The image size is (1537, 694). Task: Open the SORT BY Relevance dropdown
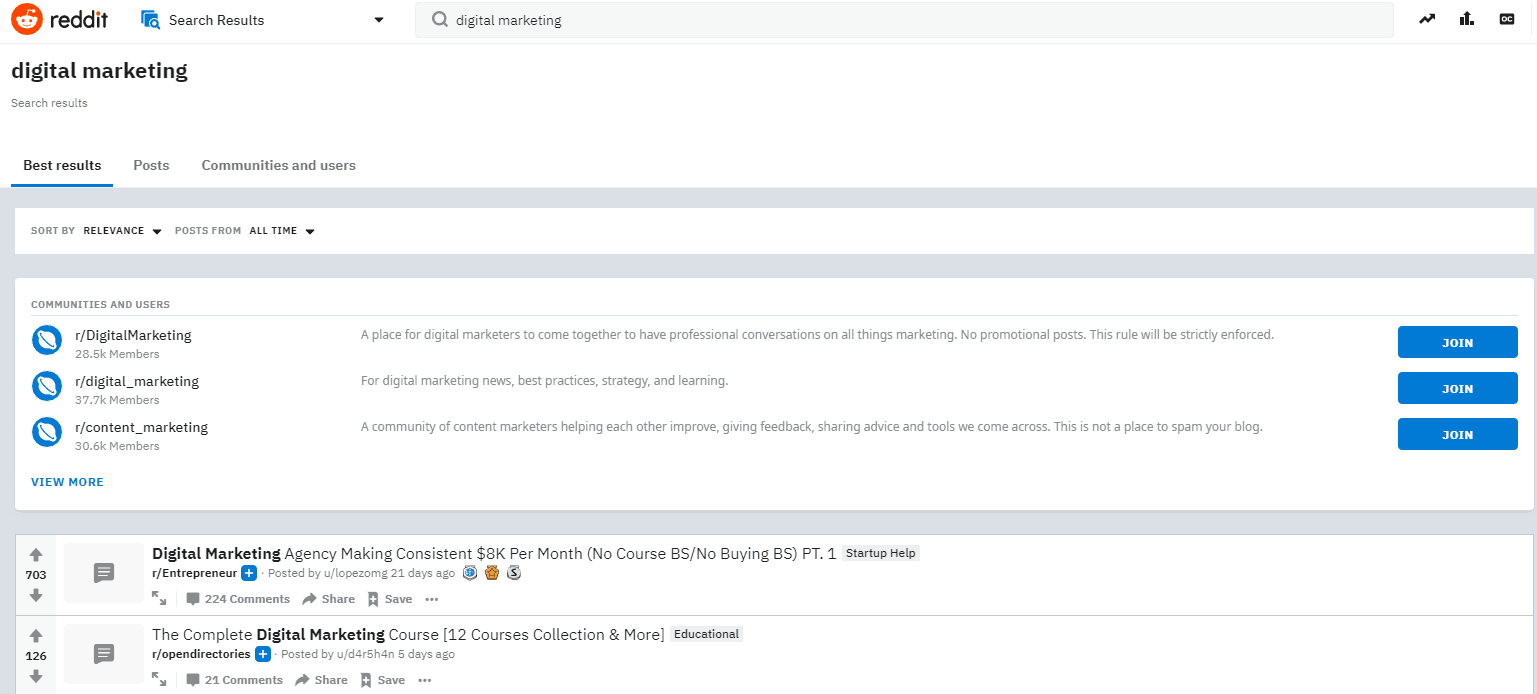122,230
